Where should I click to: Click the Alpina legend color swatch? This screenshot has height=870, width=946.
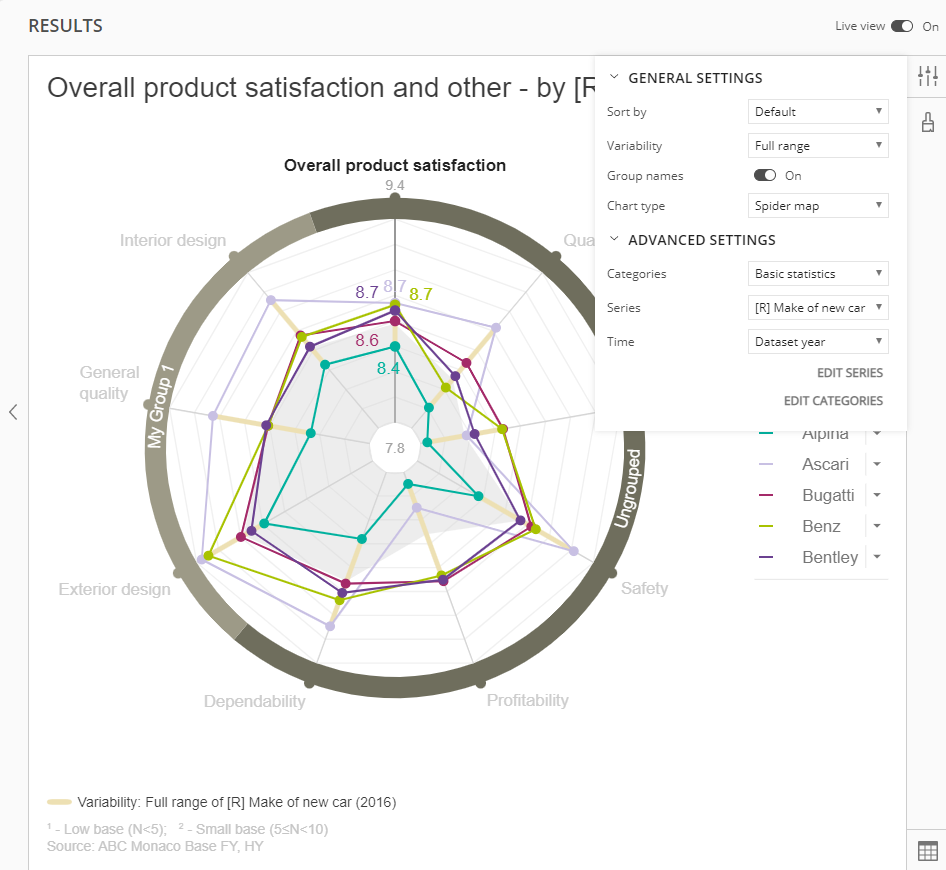(767, 433)
